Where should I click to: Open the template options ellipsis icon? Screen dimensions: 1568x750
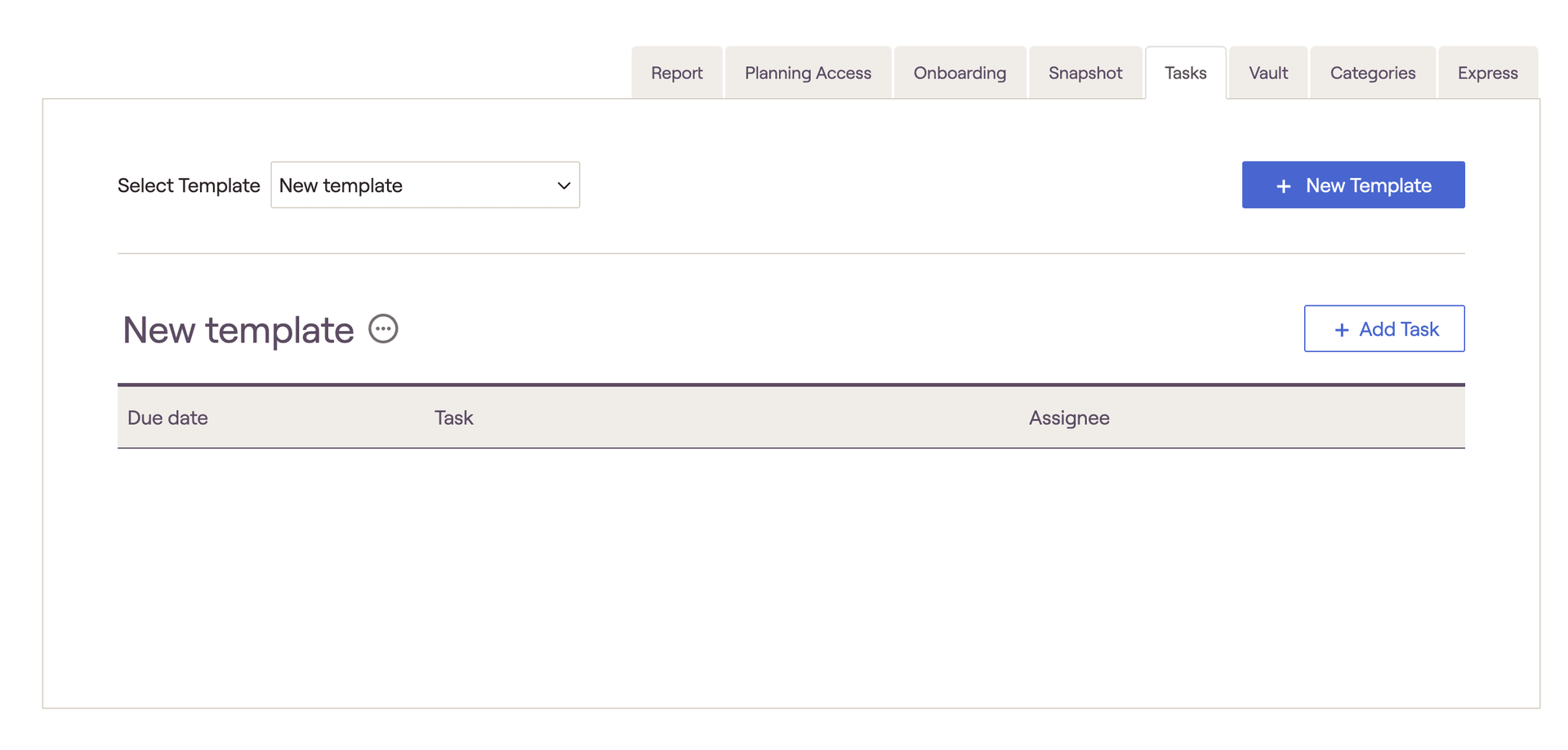[x=383, y=329]
